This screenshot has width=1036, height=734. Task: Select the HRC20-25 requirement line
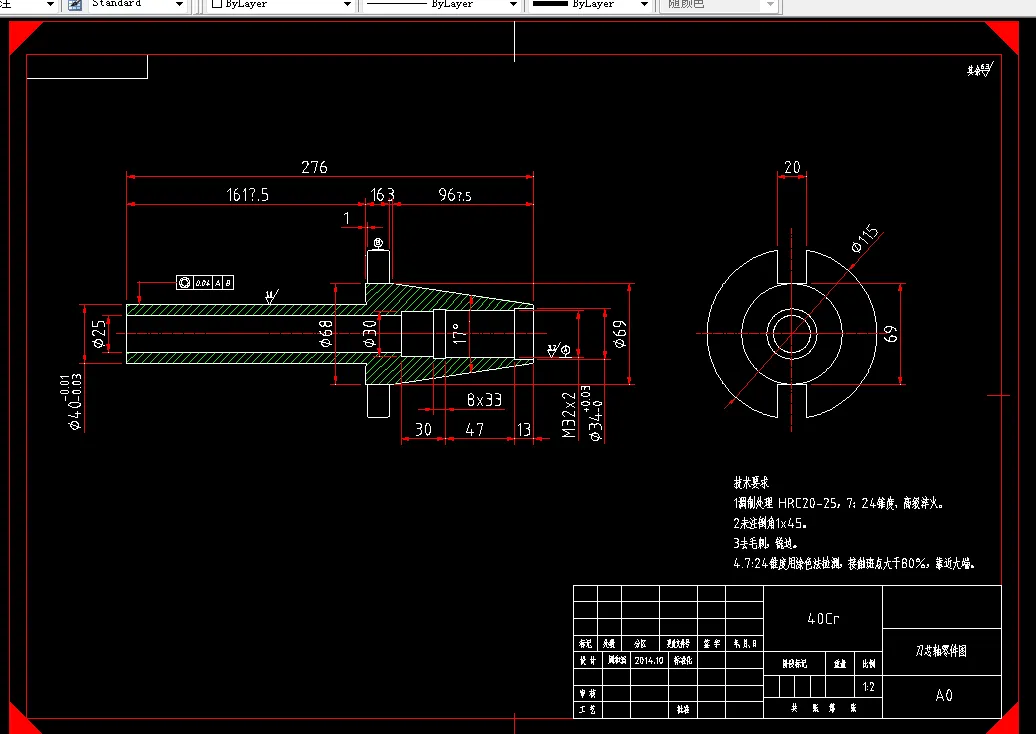click(838, 503)
